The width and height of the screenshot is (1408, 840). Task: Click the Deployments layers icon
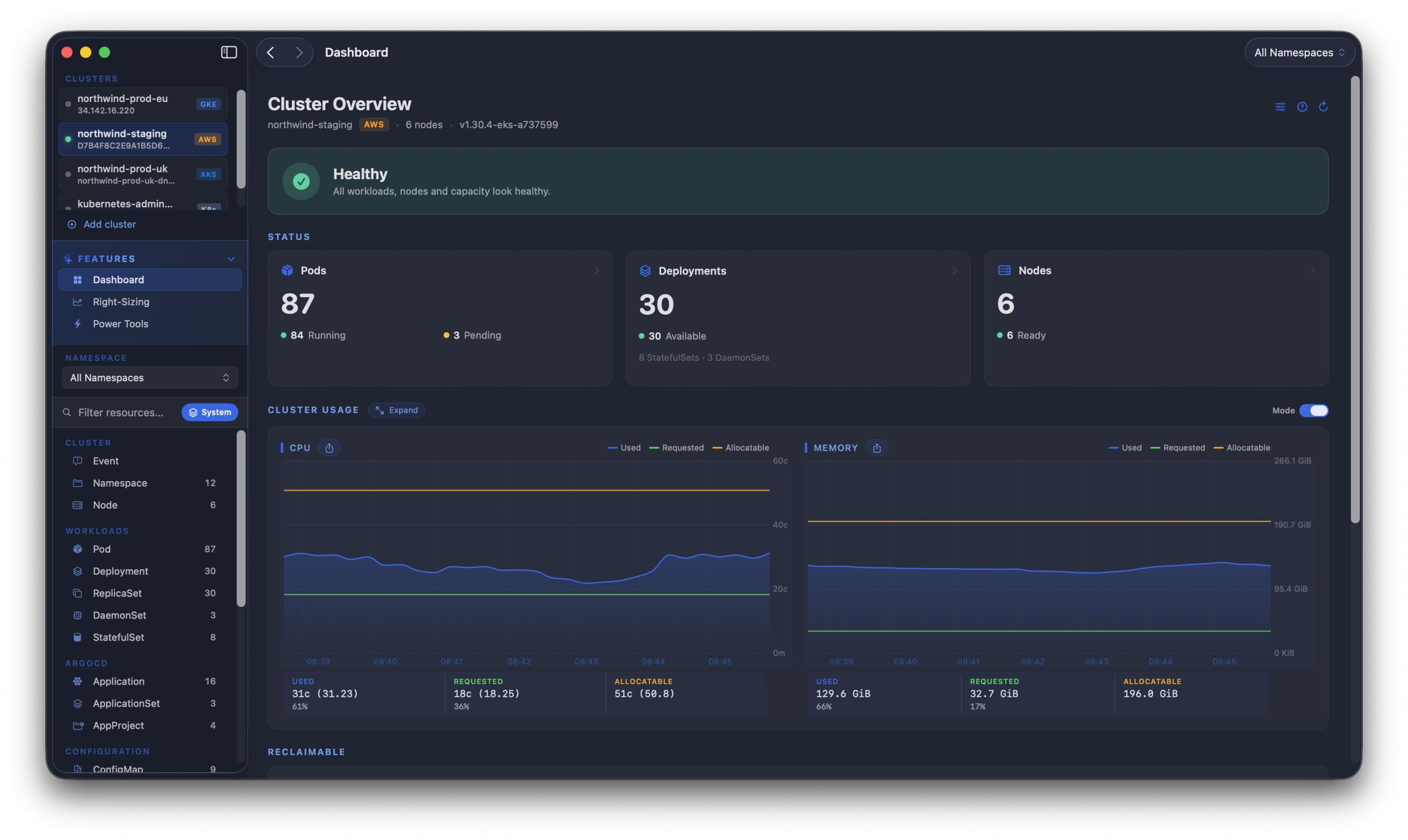pyautogui.click(x=645, y=271)
